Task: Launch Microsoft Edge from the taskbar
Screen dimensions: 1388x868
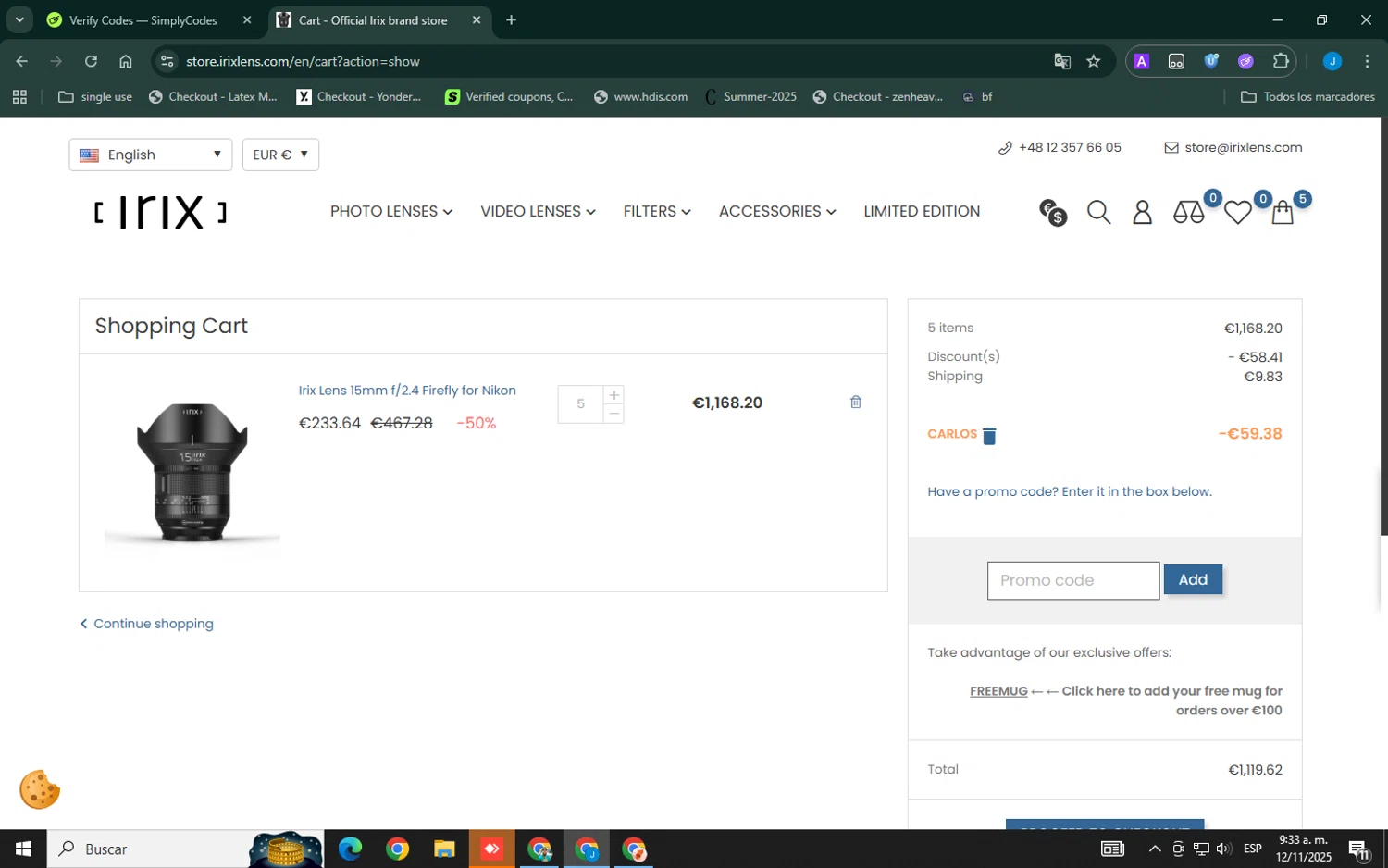Action: pyautogui.click(x=350, y=849)
